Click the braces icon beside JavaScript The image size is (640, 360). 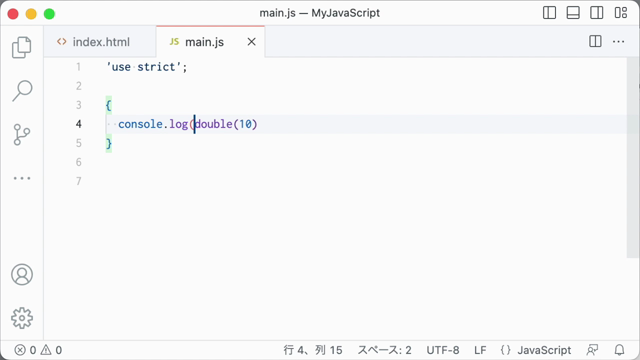tap(505, 350)
